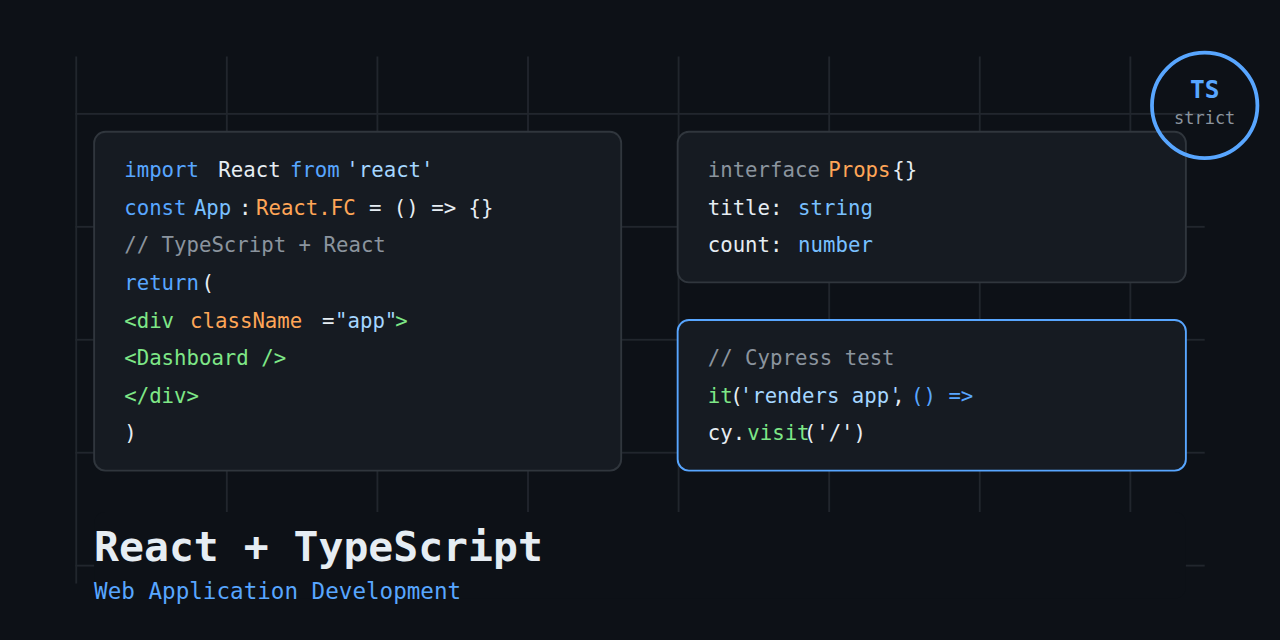Click the TS strict circular badge
The height and width of the screenshot is (640, 1280).
tap(1204, 105)
